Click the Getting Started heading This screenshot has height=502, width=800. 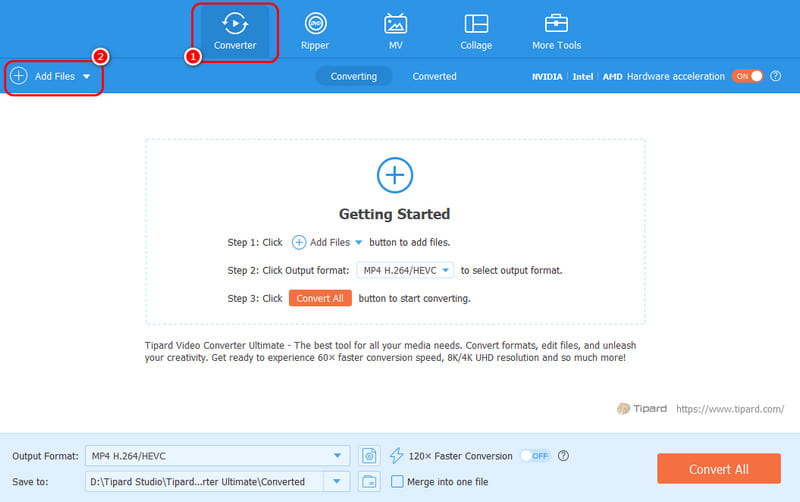click(394, 214)
